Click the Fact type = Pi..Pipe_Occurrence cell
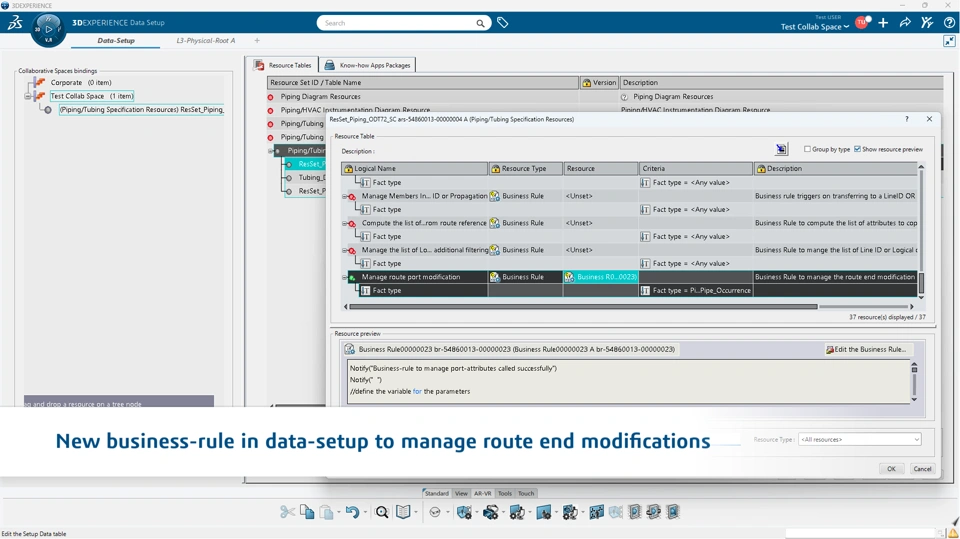 tap(696, 290)
